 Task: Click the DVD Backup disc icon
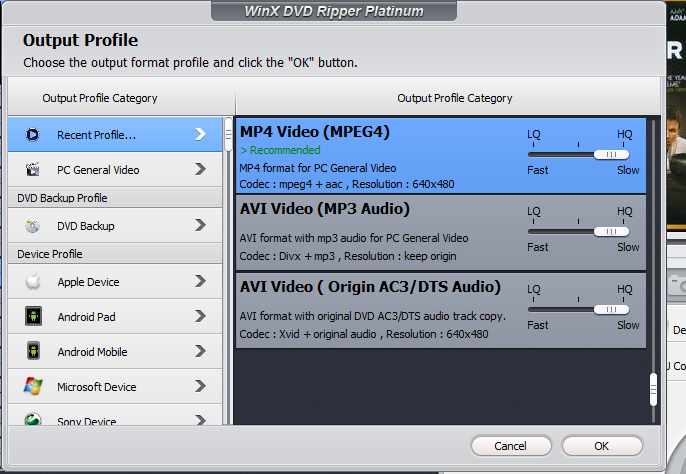[x=33, y=225]
